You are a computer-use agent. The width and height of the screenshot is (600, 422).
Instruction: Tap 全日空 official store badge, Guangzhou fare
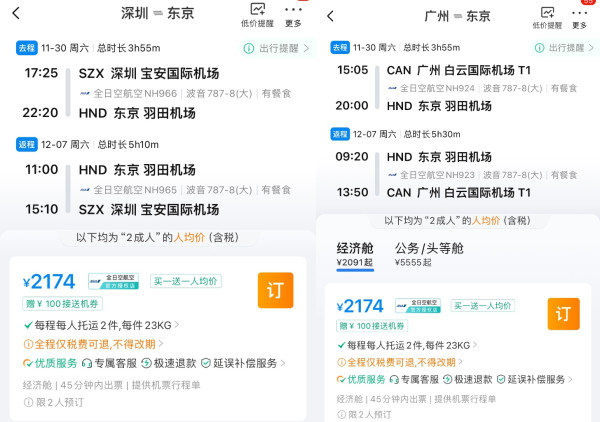tap(418, 306)
